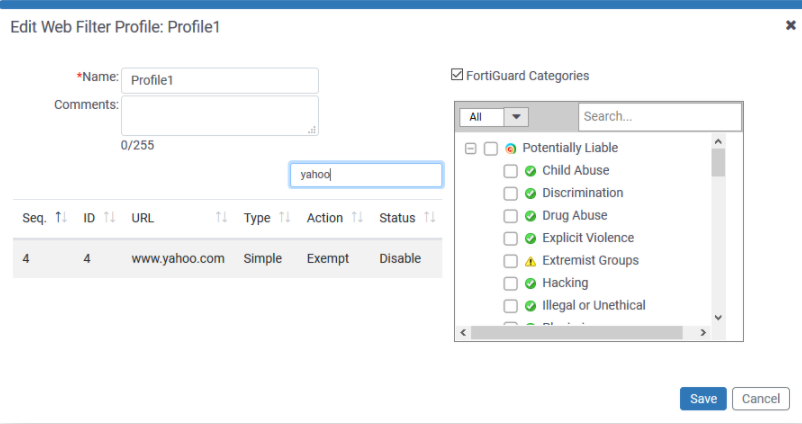This screenshot has width=802, height=424.
Task: Click the green status icon beside Drug Abuse
Action: coord(531,216)
